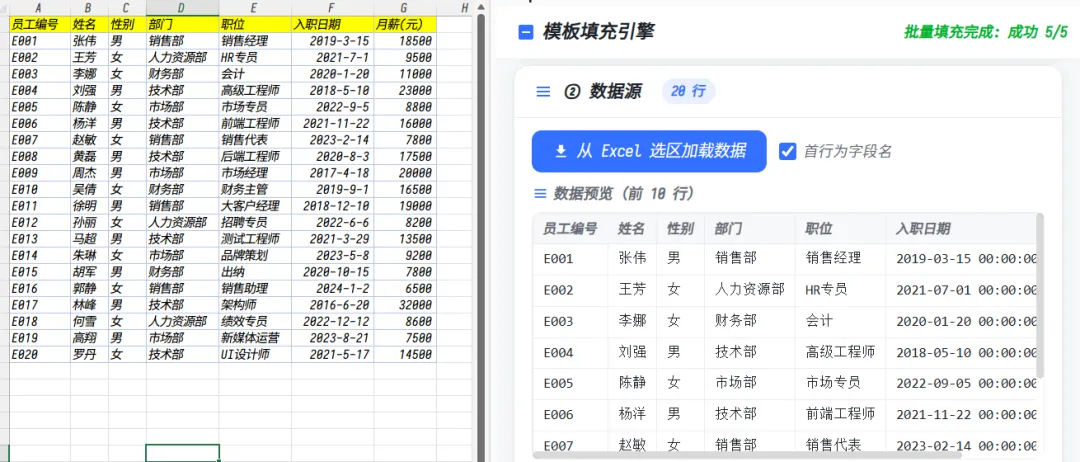Select column D header in spreadsheet

pyautogui.click(x=182, y=8)
